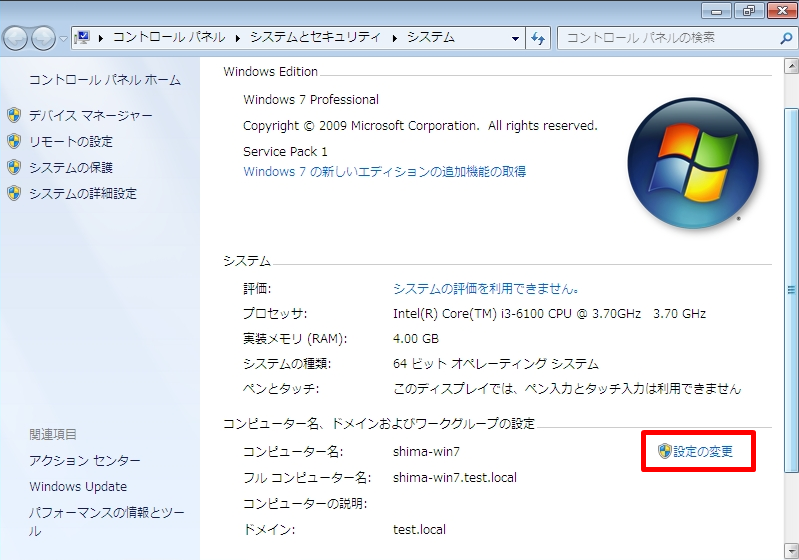Screen dimensions: 799x560
Task: Click shield icon beside デバイス マネージャー
Action: click(14, 115)
